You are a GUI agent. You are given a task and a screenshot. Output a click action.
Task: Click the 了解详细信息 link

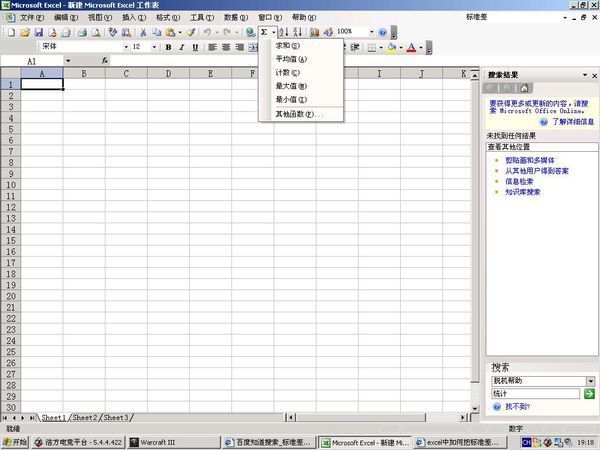(x=571, y=120)
